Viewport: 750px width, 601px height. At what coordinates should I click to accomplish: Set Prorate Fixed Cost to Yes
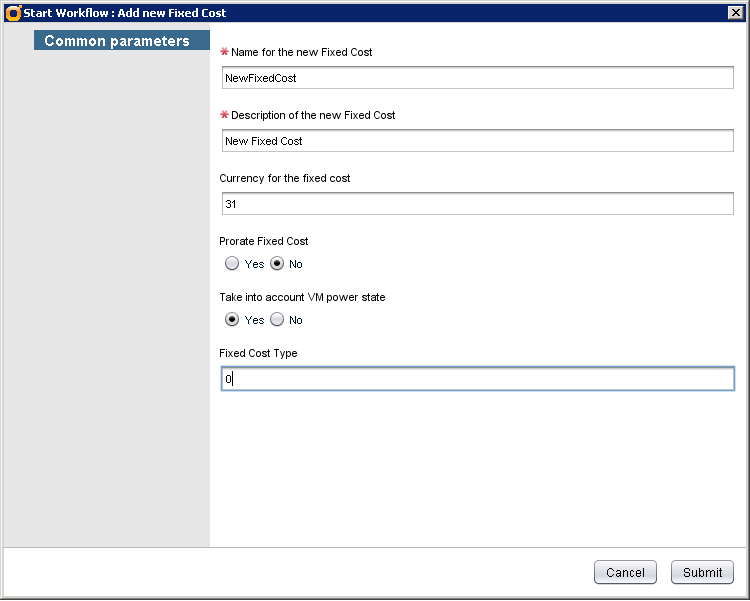pos(232,264)
